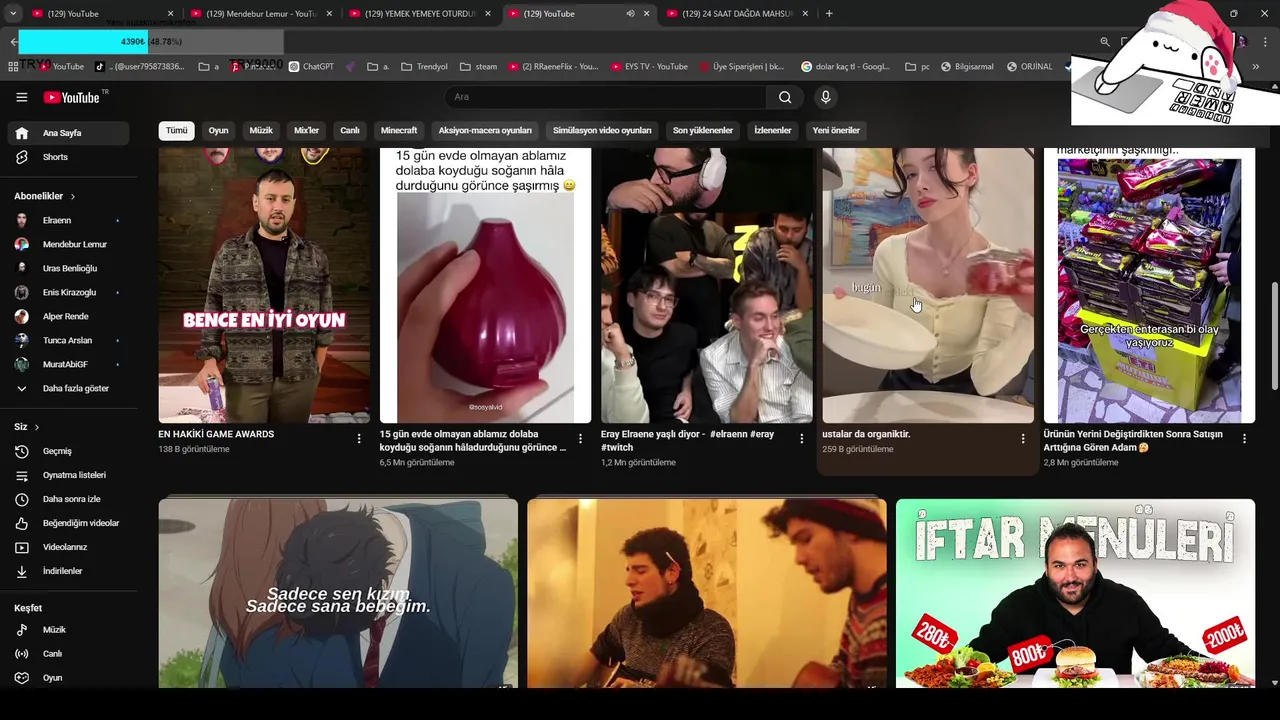The image size is (1280, 720).
Task: Open ustalar da organiktir short title
Action: 866,434
